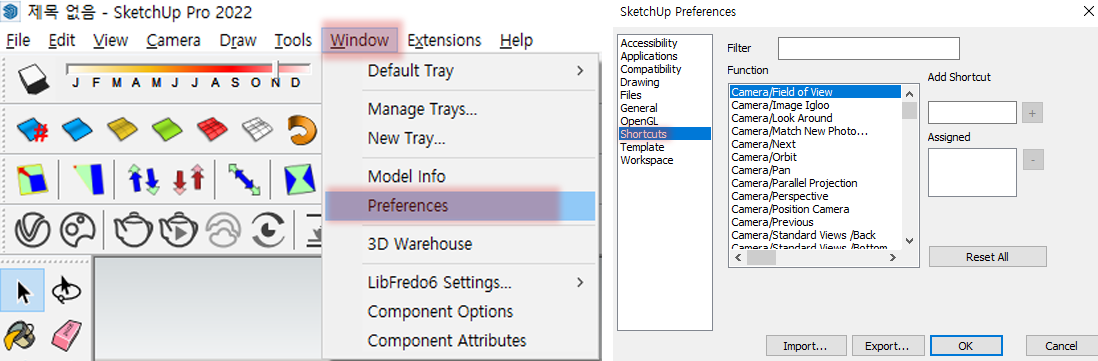Click the blue up-down arrows icon
This screenshot has width=1098, height=361.
pyautogui.click(x=144, y=179)
